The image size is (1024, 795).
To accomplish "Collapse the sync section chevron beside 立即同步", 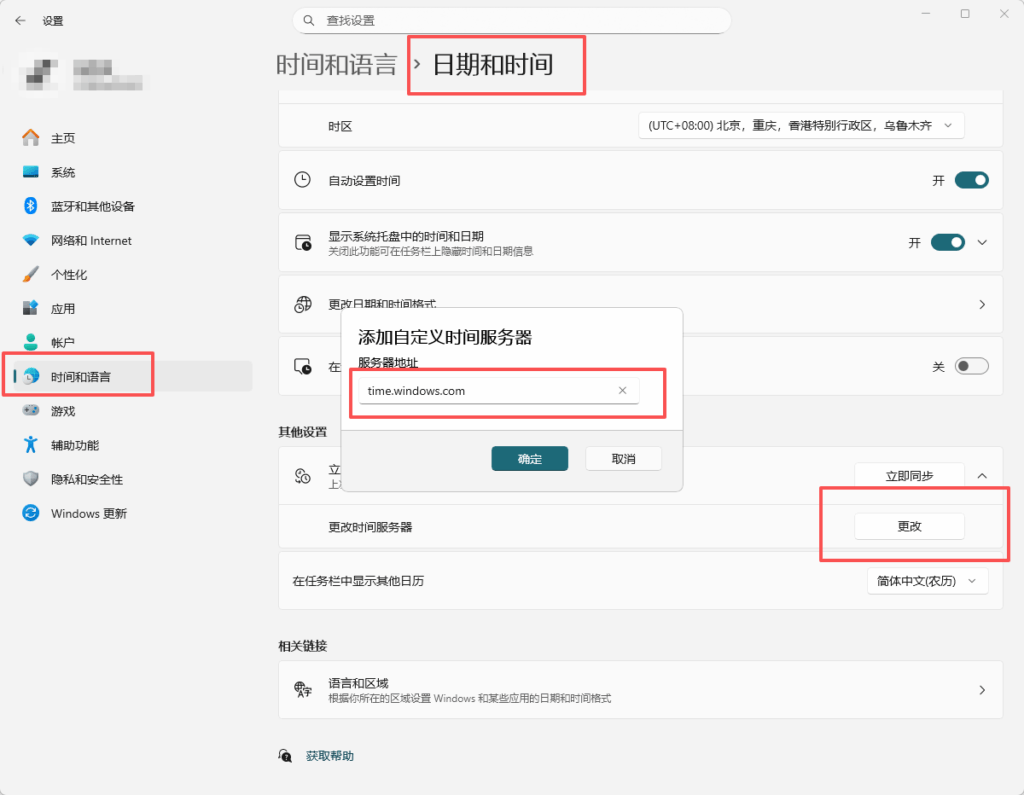I will coord(982,476).
